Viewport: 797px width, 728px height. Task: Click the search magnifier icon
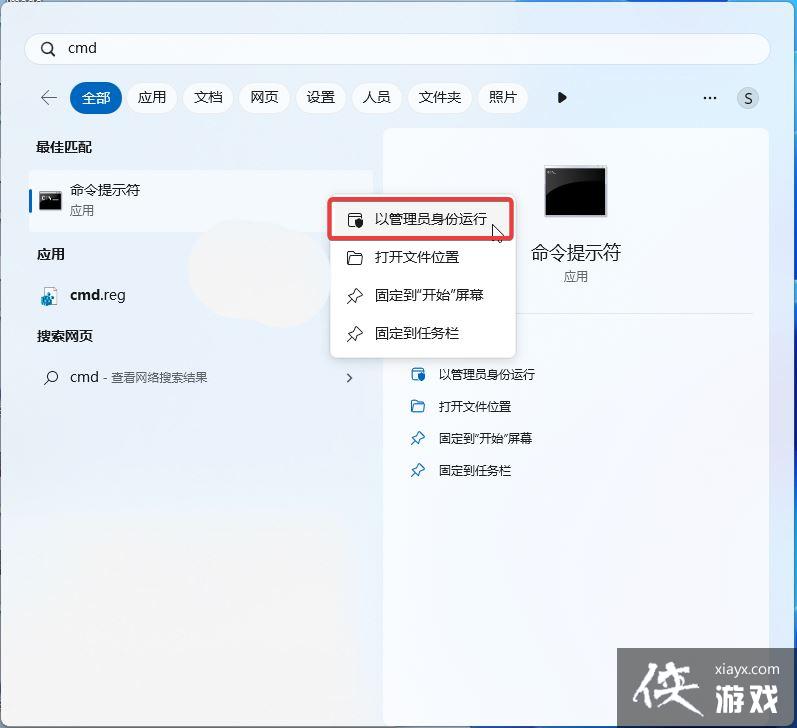[48, 49]
